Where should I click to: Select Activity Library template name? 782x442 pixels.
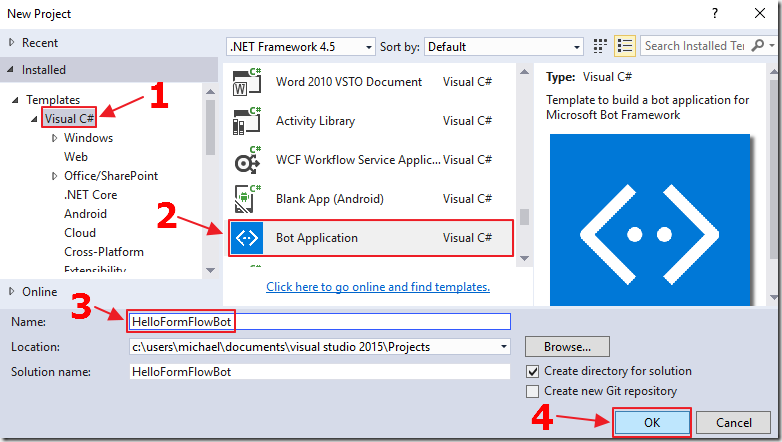point(315,121)
